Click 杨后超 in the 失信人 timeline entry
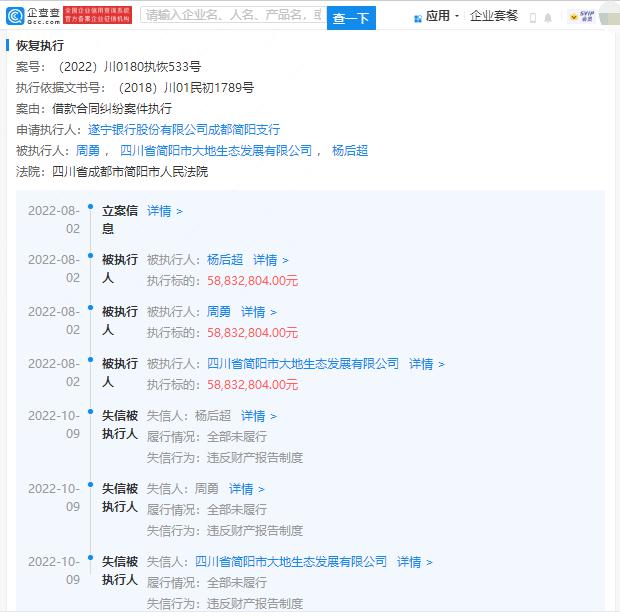This screenshot has width=620, height=616. (x=212, y=416)
